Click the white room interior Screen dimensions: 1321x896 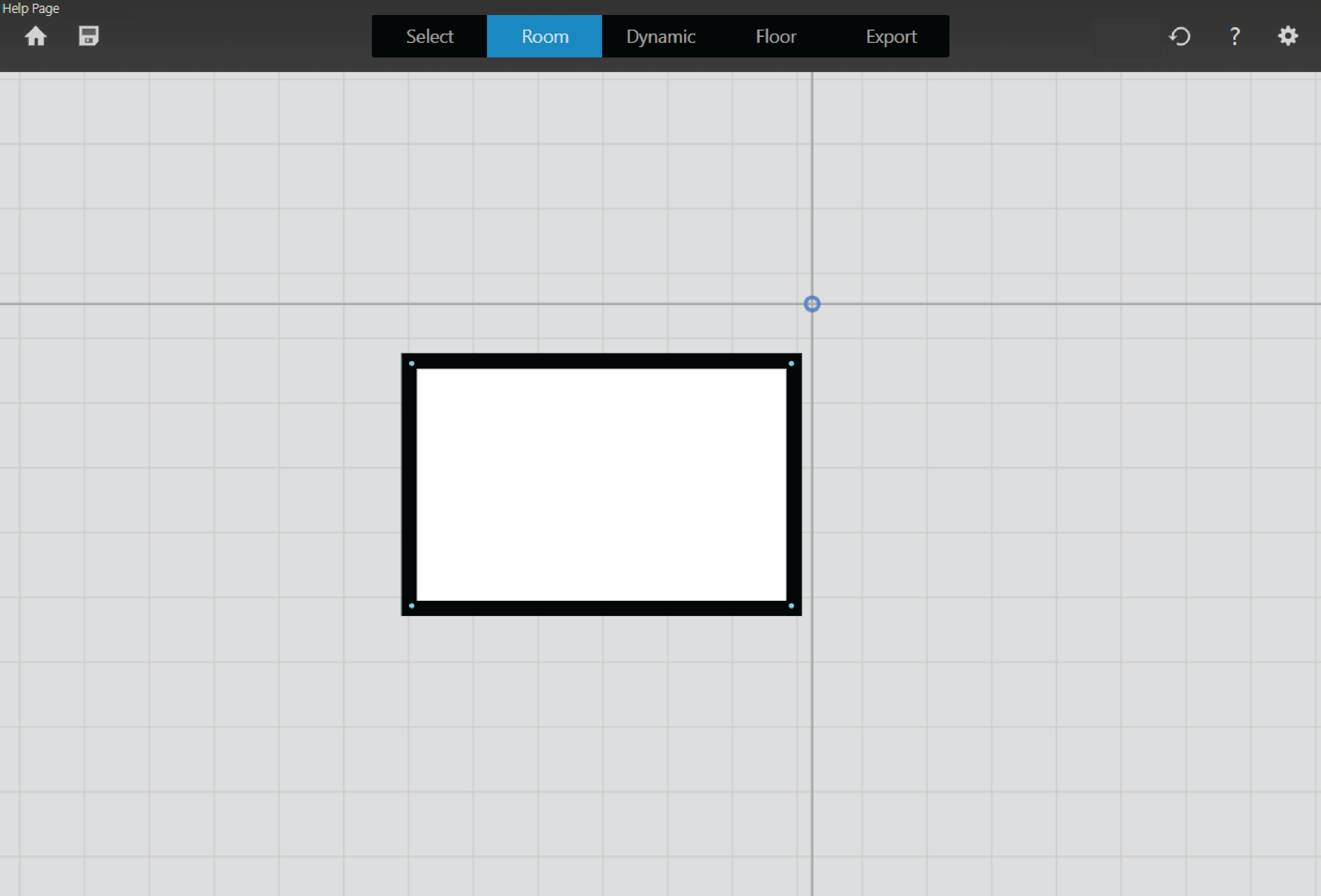point(601,484)
